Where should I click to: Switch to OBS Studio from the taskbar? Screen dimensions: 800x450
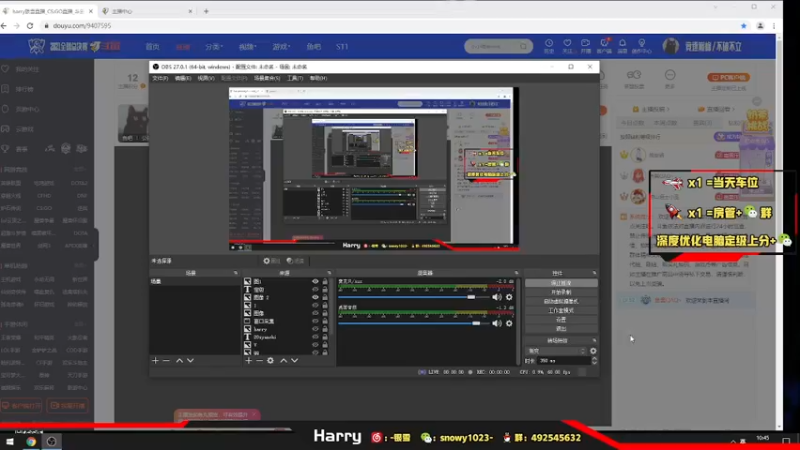coord(52,441)
